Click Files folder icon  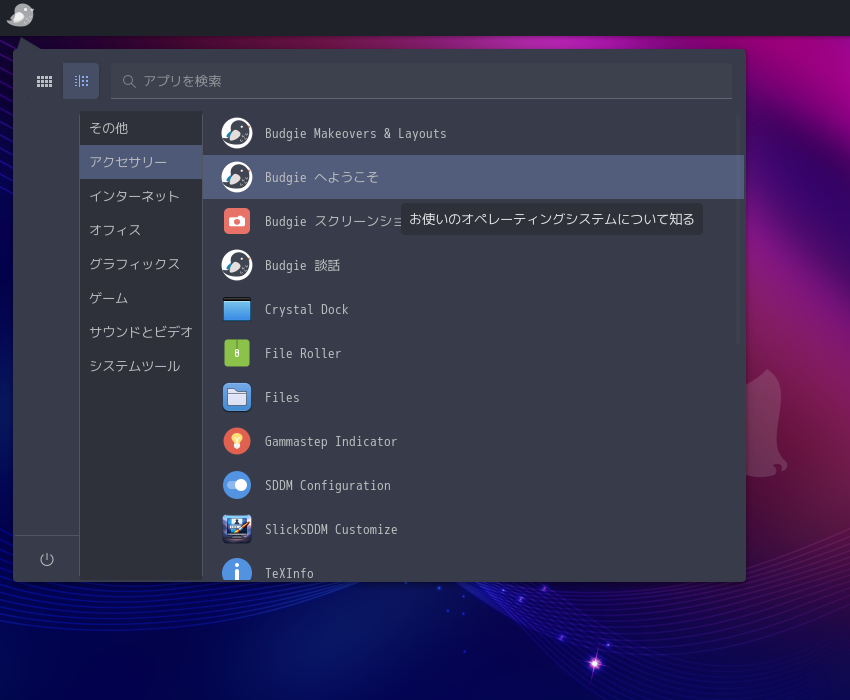pyautogui.click(x=237, y=397)
